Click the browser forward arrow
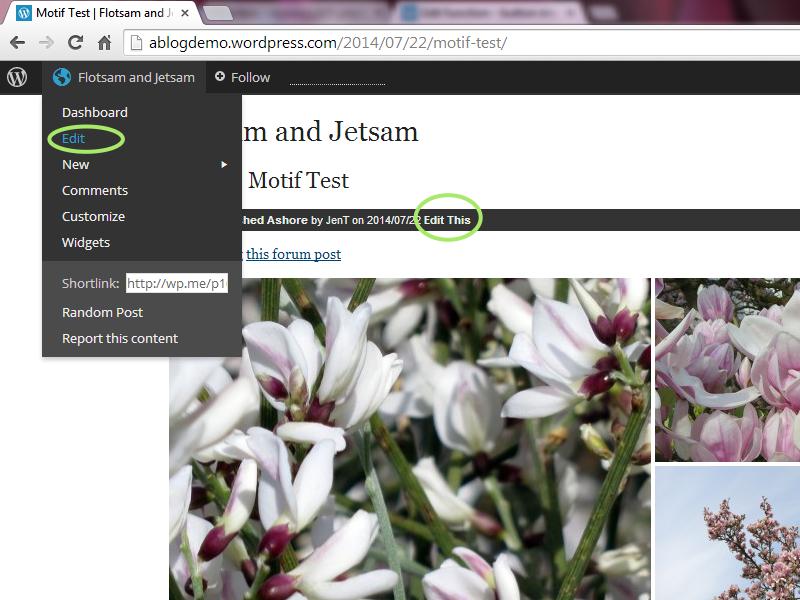The image size is (800, 600). pyautogui.click(x=46, y=43)
